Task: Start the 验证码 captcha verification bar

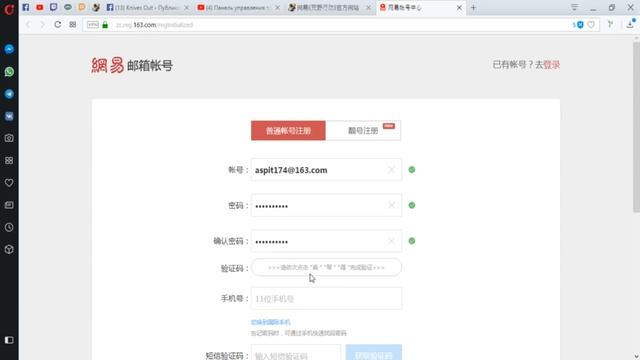Action: coord(327,267)
